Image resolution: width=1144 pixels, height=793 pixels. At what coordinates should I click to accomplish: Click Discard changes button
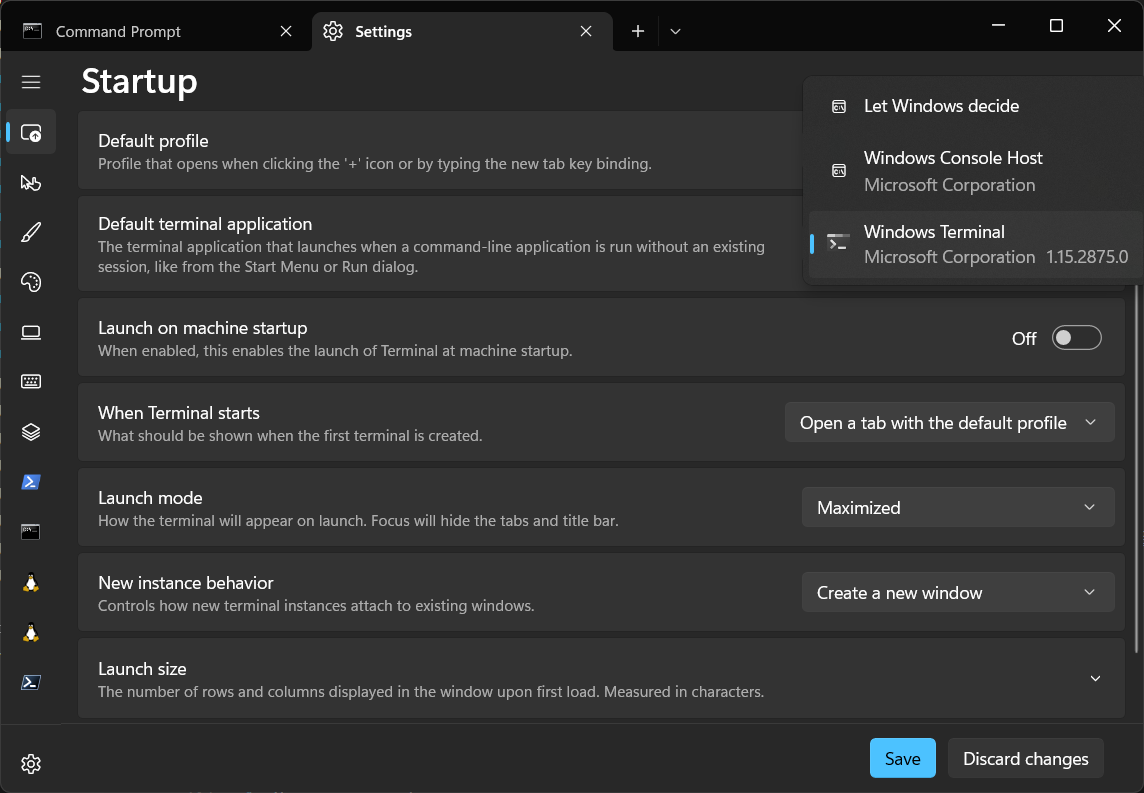(1025, 759)
